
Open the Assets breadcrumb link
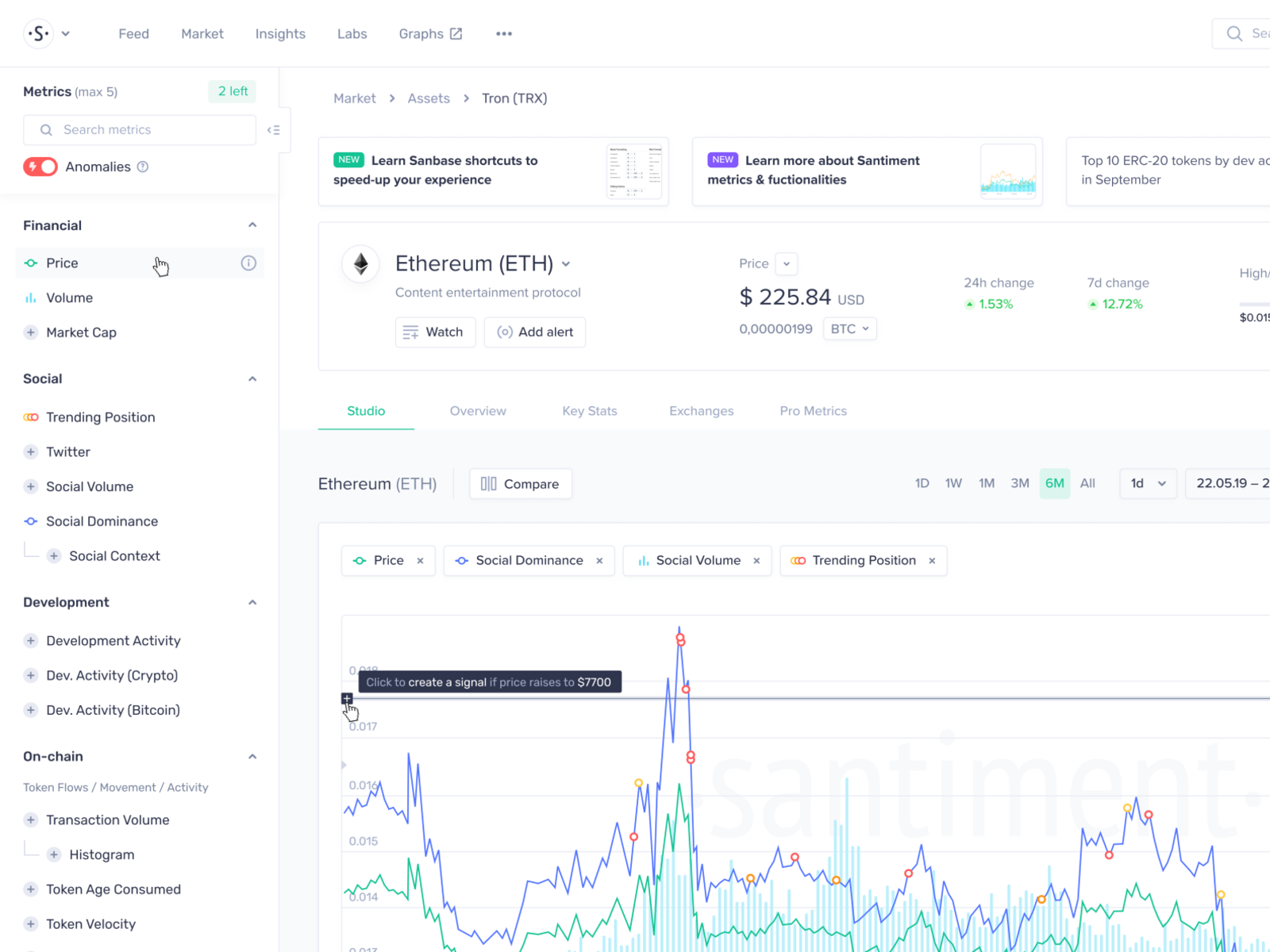[x=429, y=98]
